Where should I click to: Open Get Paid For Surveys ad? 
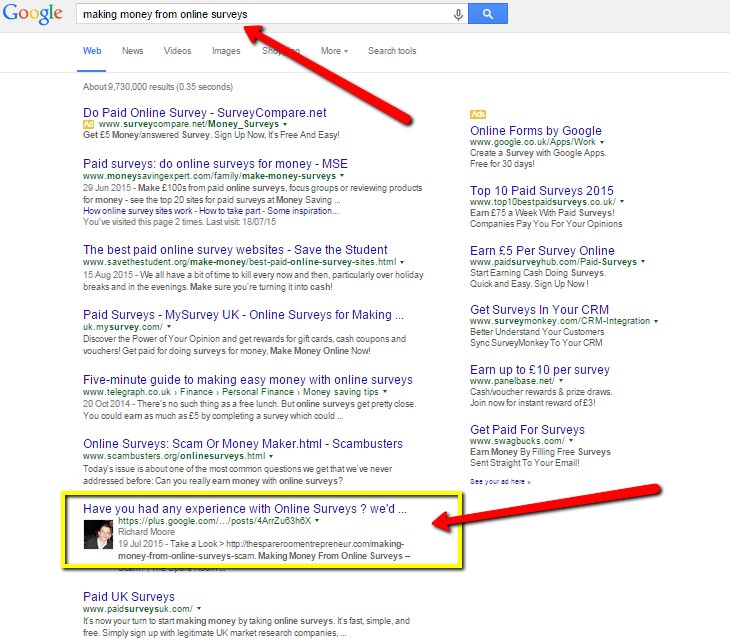point(527,430)
